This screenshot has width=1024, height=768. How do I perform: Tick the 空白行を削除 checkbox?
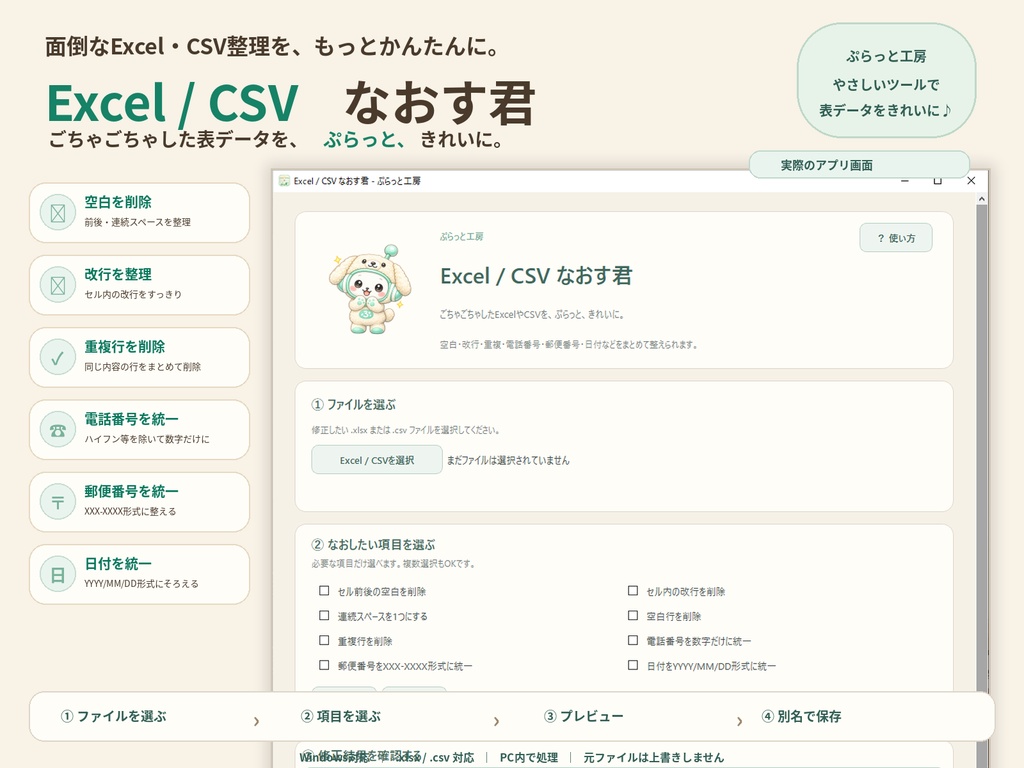(x=633, y=615)
